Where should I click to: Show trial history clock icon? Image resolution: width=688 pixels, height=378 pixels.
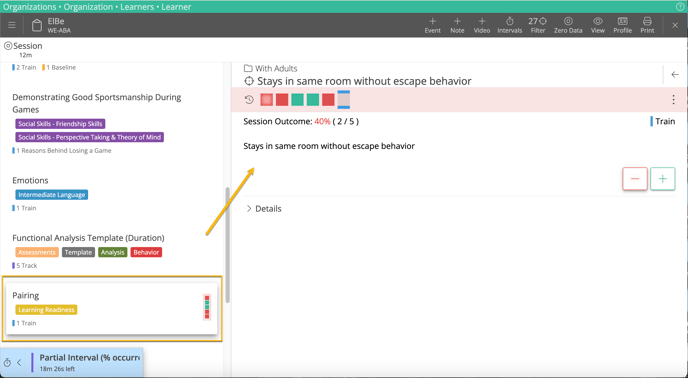pos(249,100)
